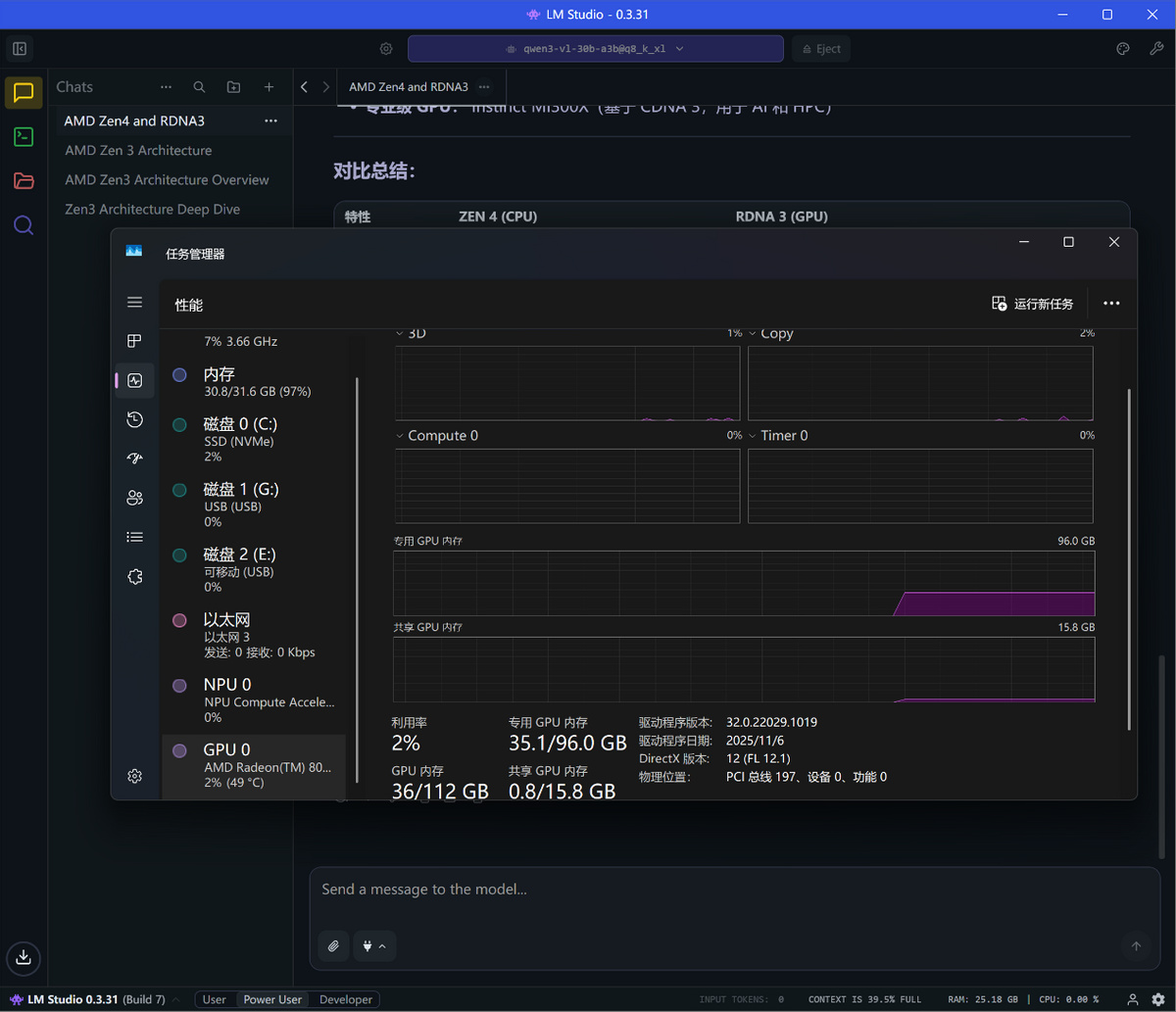The width and height of the screenshot is (1176, 1012).
Task: Open the plug integrations dropdown
Action: [374, 946]
